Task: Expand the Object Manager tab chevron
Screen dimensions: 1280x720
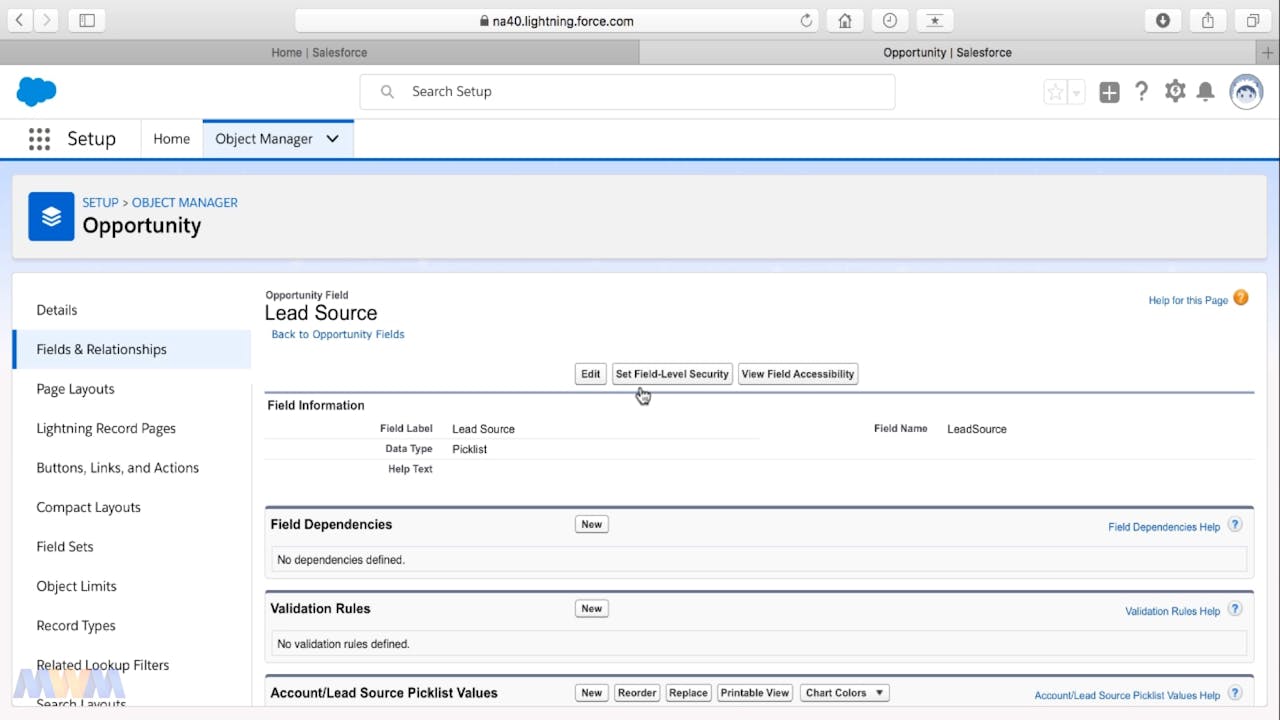Action: click(x=332, y=139)
